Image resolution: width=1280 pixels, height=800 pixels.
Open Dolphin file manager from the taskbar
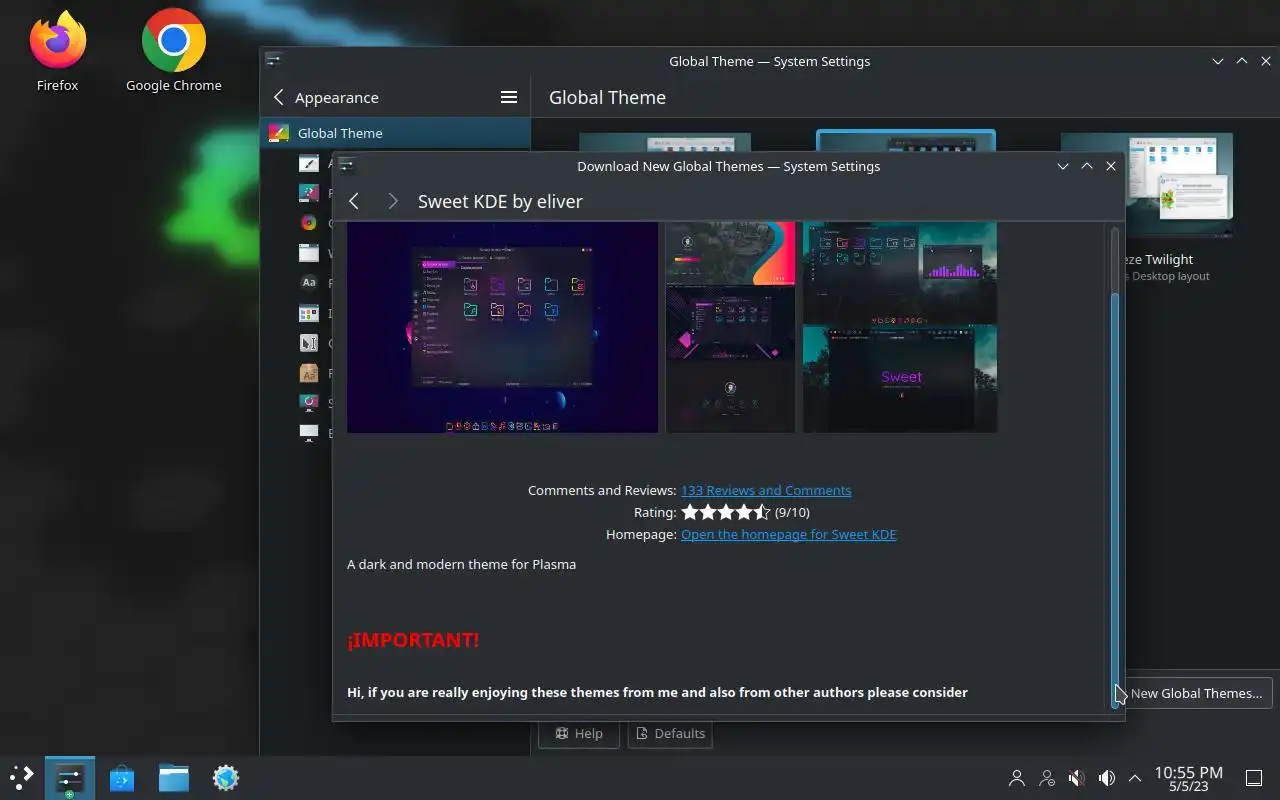(174, 777)
